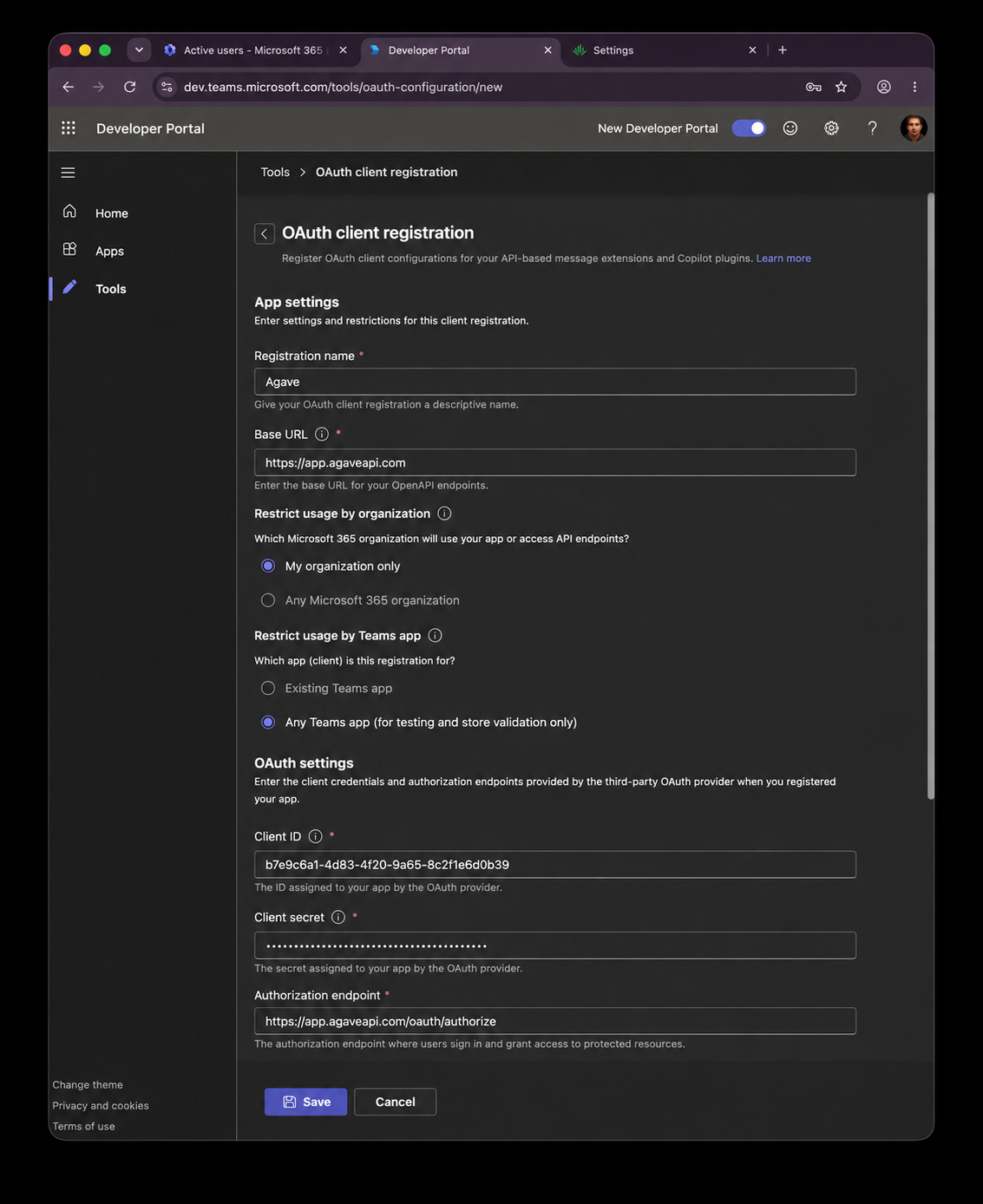Open the user profile avatar

click(x=913, y=128)
